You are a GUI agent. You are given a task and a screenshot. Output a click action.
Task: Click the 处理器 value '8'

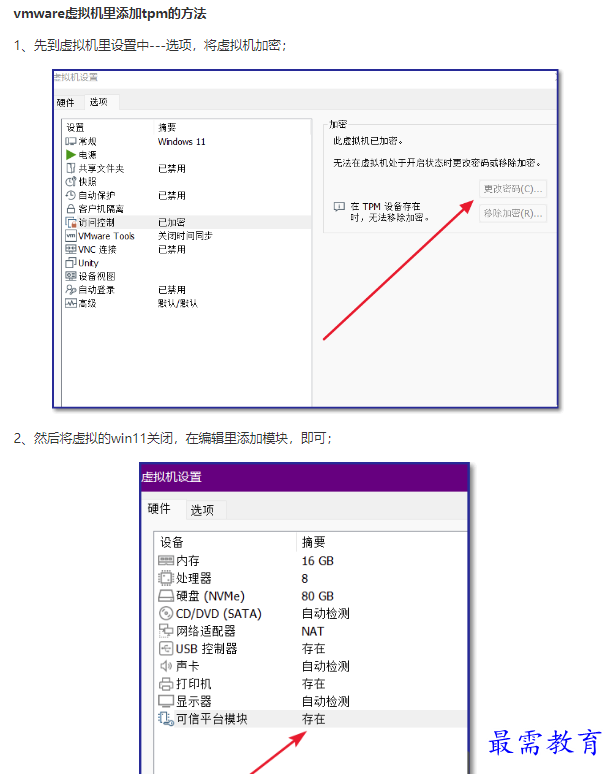[x=305, y=578]
